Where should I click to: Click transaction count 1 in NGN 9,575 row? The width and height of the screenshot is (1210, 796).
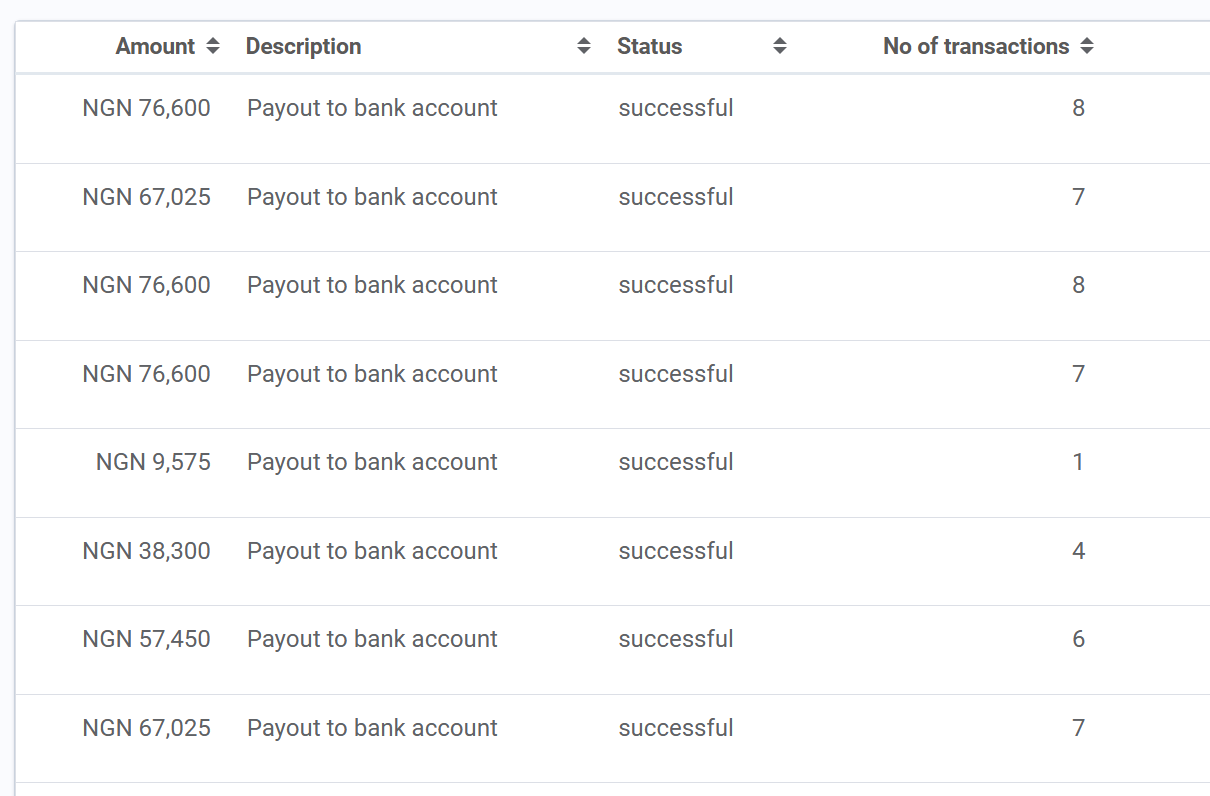pyautogui.click(x=1078, y=462)
